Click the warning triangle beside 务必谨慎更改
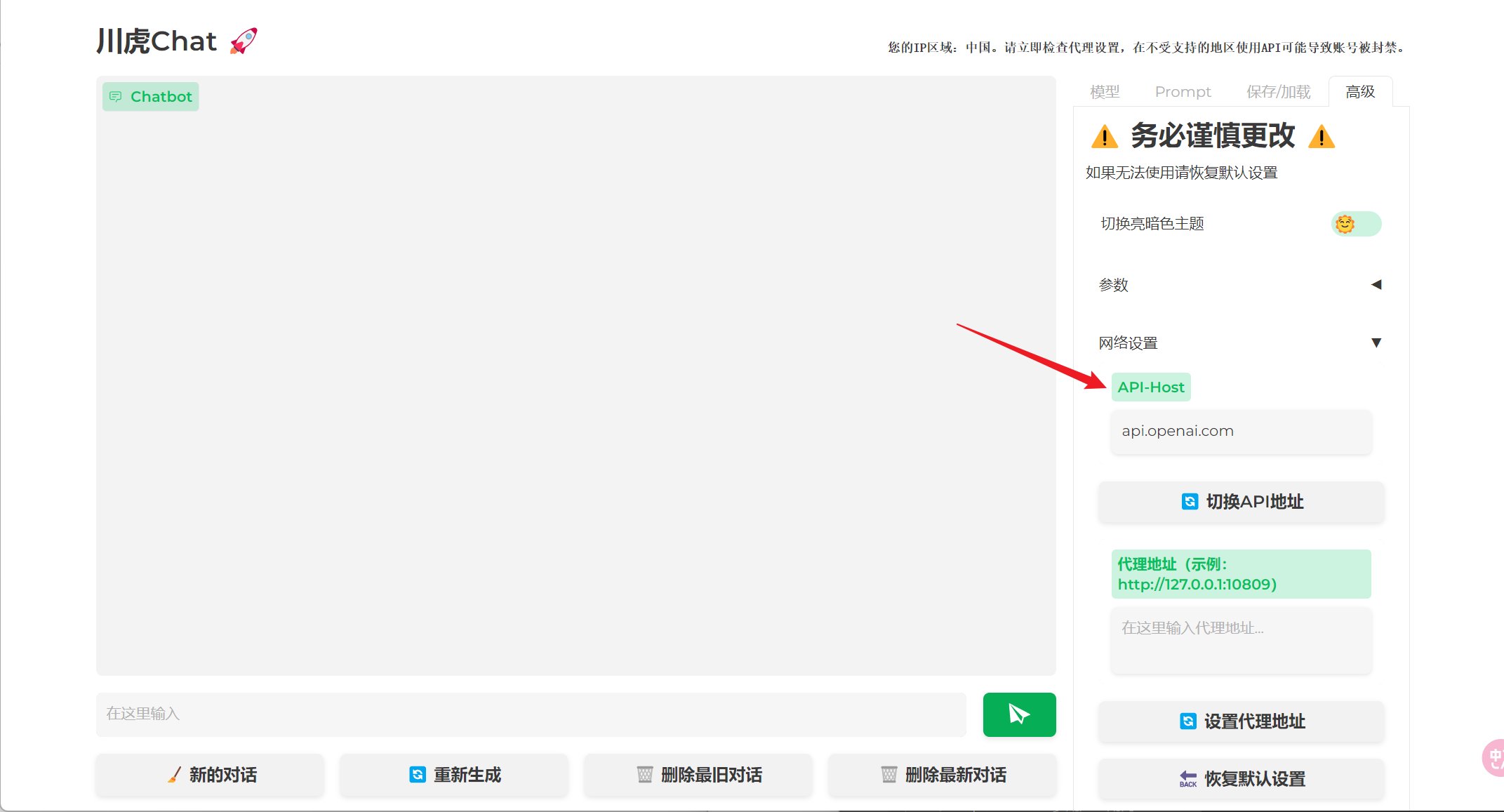 1104,136
